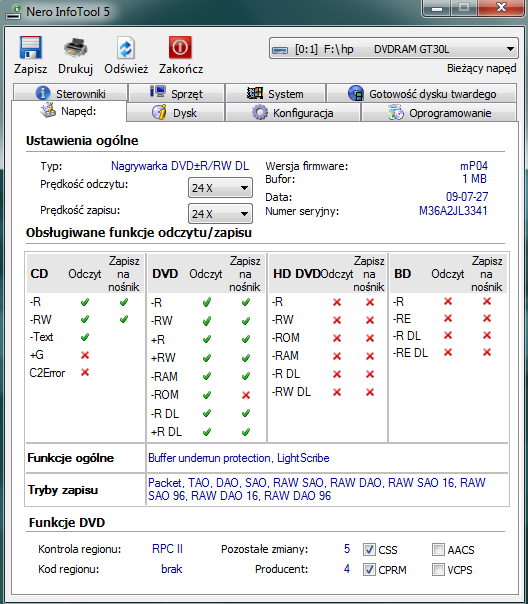The height and width of the screenshot is (604, 528).
Task: Switch to the System tab
Action: pyautogui.click(x=275, y=93)
